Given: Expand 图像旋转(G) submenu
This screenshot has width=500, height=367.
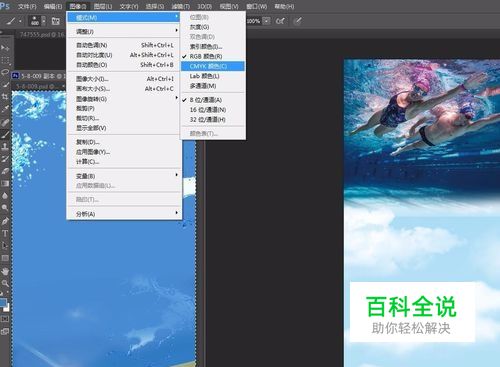Looking at the screenshot, I should [x=124, y=99].
